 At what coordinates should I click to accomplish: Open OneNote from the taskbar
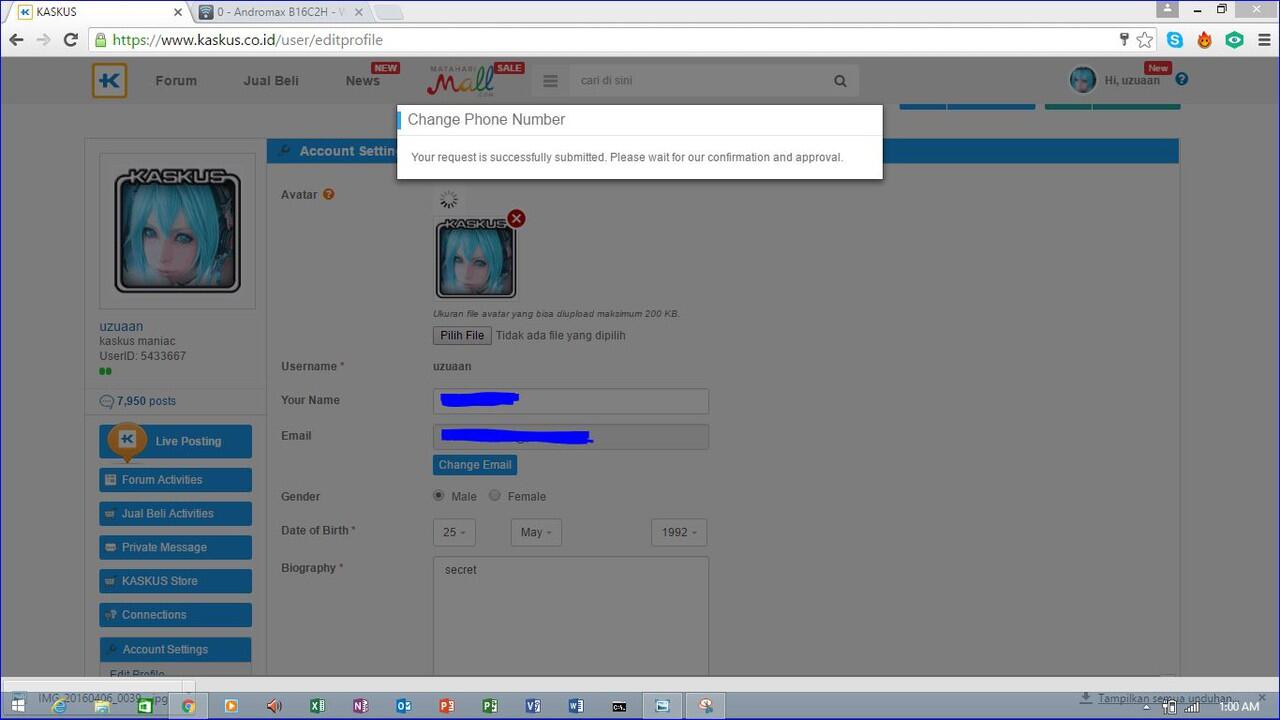tap(360, 705)
